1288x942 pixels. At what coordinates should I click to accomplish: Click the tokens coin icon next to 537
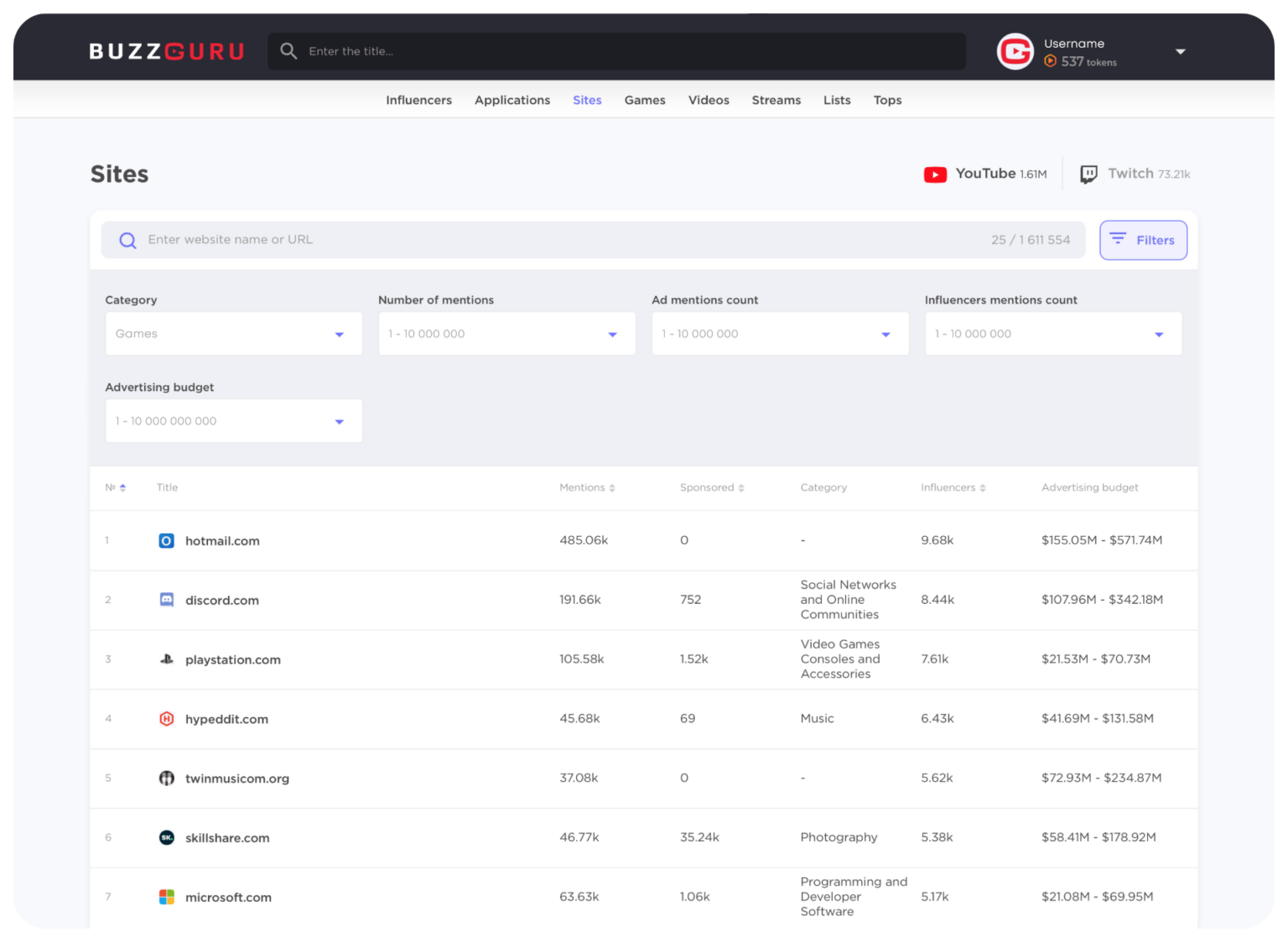(x=1051, y=61)
